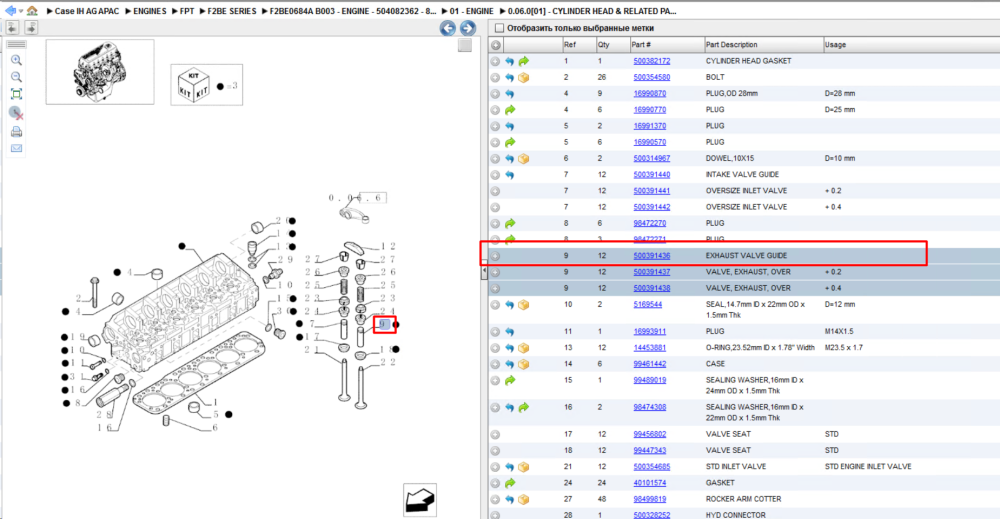The width and height of the screenshot is (1000, 519).
Task: Click the blue arrow on INTAKE VALVE GUIDE row
Action: coord(510,175)
